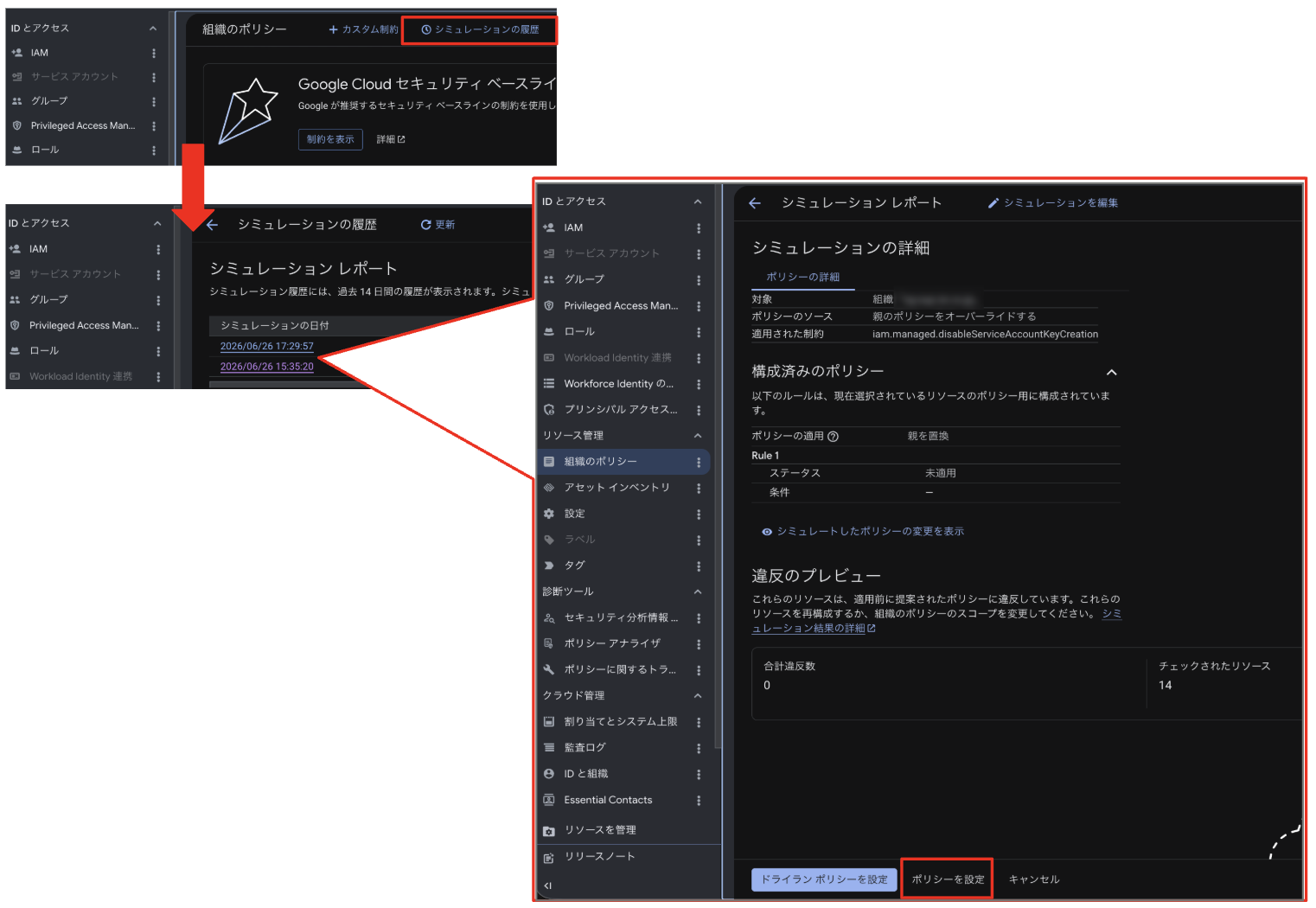Open the 設定 gear icon in the sidebar
Screen dimensions: 1316x908
[549, 514]
